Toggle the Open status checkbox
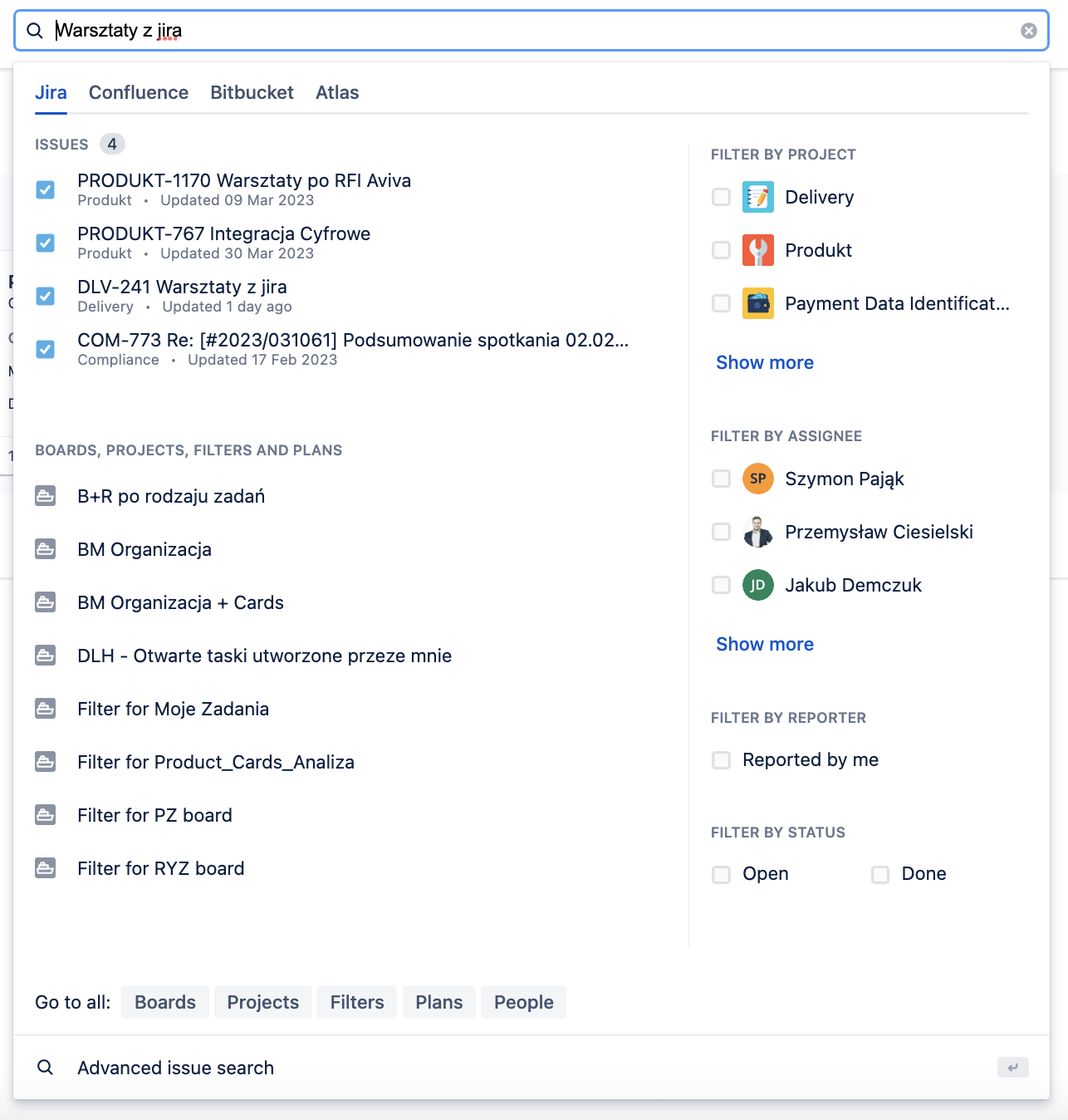1068x1120 pixels. (x=721, y=874)
